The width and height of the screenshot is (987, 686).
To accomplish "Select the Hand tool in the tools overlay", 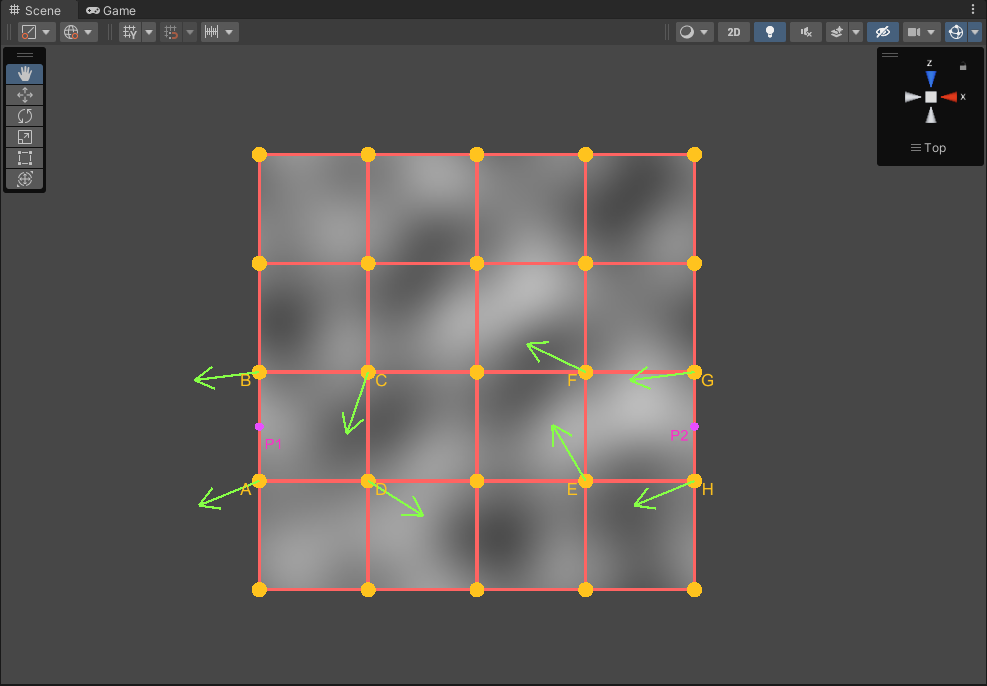I will [24, 73].
